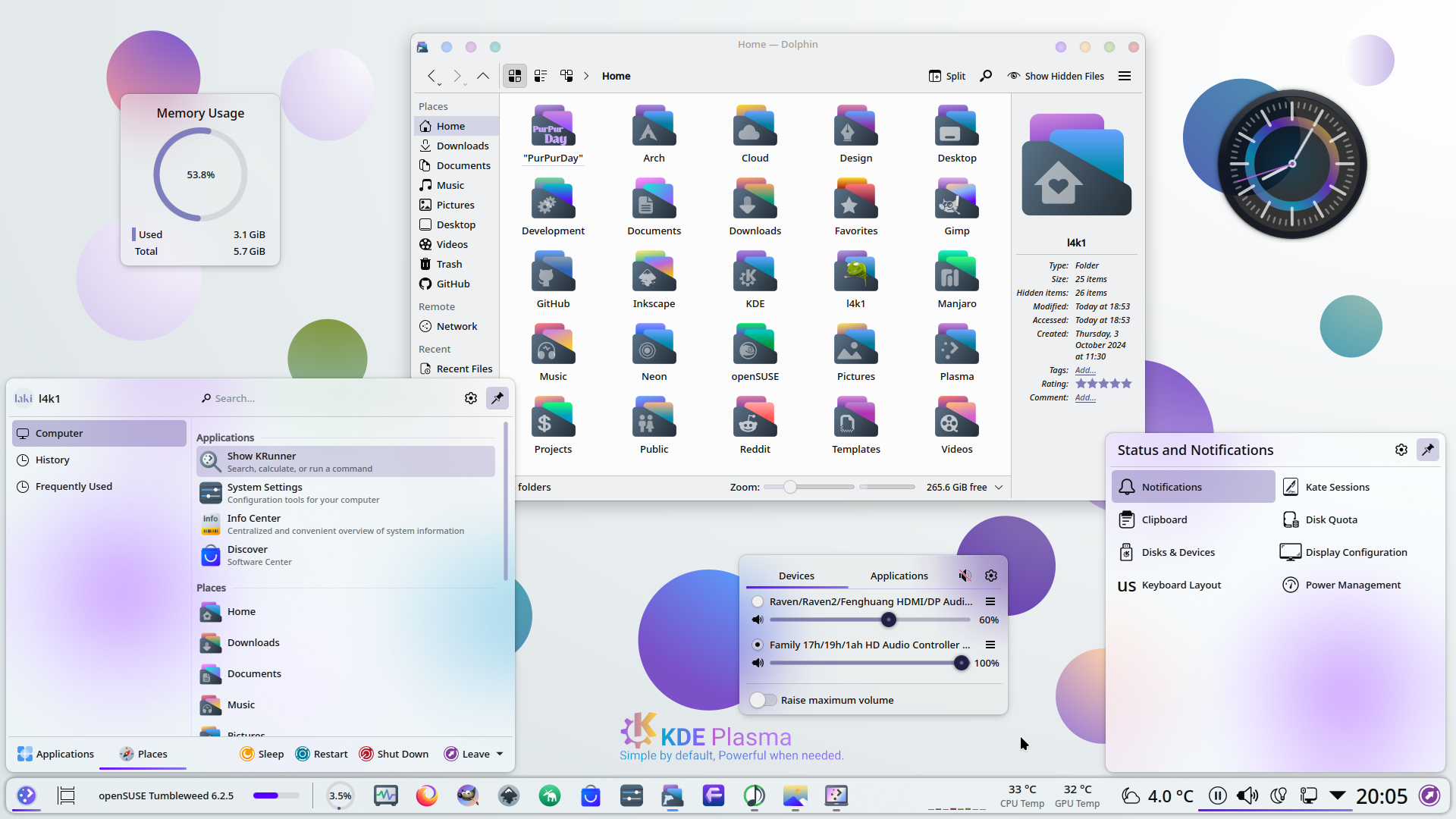Image resolution: width=1456 pixels, height=819 pixels.
Task: Select Family 17h HD Audio Controller radio
Action: (x=757, y=645)
